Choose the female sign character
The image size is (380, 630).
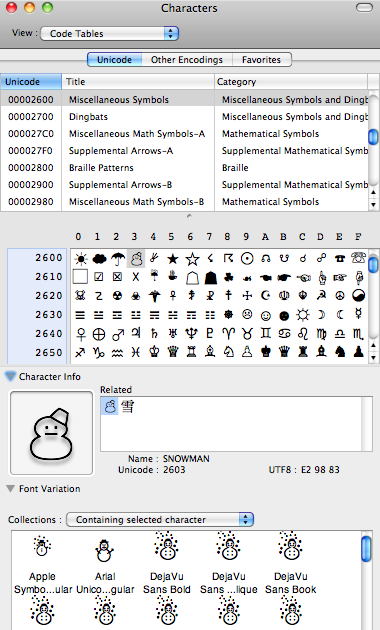click(x=81, y=334)
